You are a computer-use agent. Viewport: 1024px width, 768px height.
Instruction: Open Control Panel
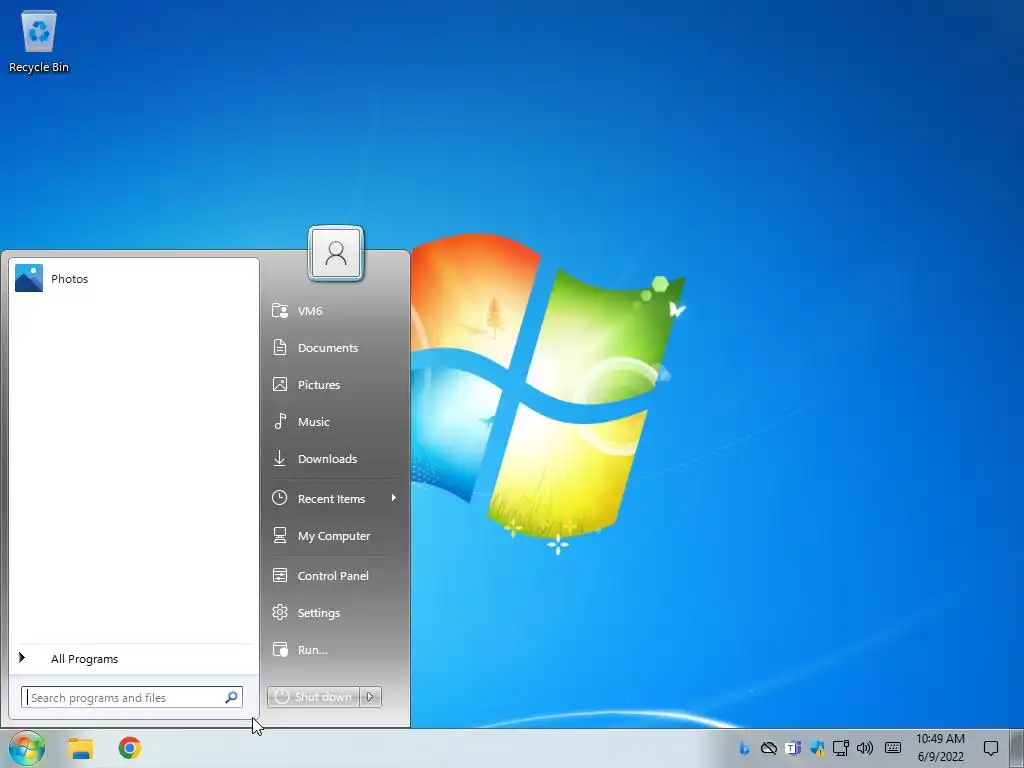[334, 575]
